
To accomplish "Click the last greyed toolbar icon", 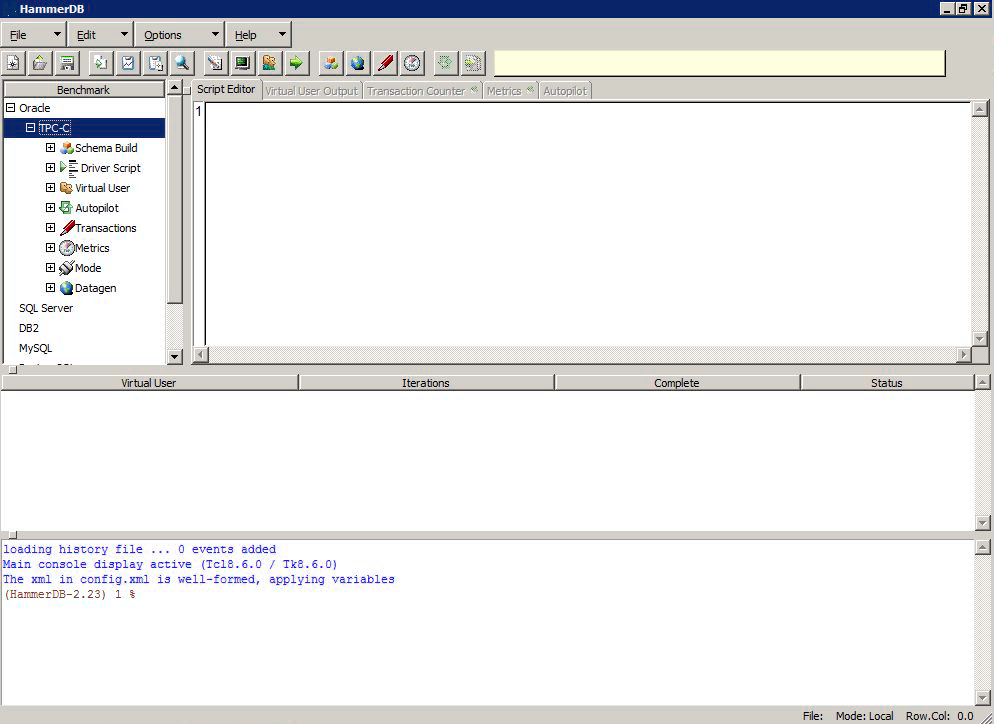I will 472,63.
